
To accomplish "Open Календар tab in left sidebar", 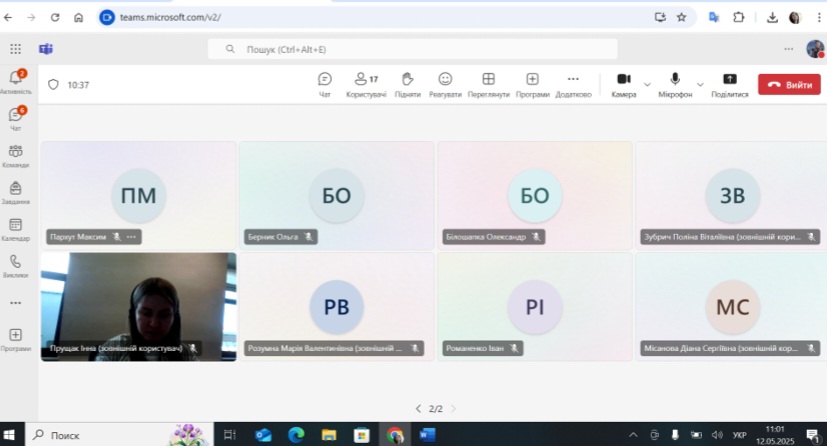I will (x=15, y=229).
